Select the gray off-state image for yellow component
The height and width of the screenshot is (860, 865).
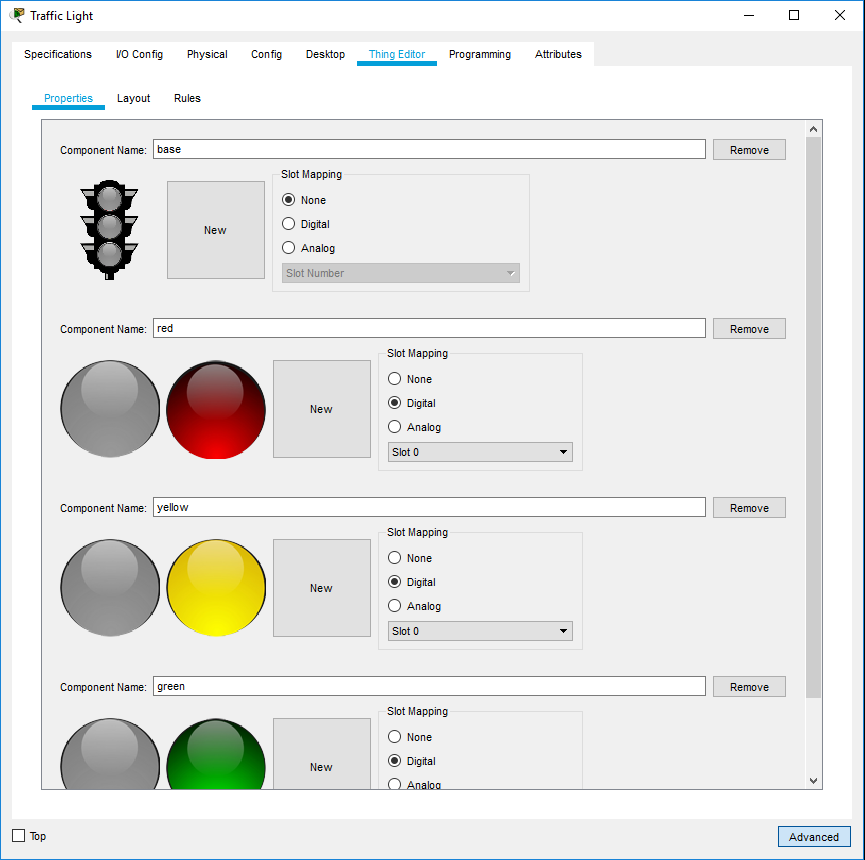(110, 587)
